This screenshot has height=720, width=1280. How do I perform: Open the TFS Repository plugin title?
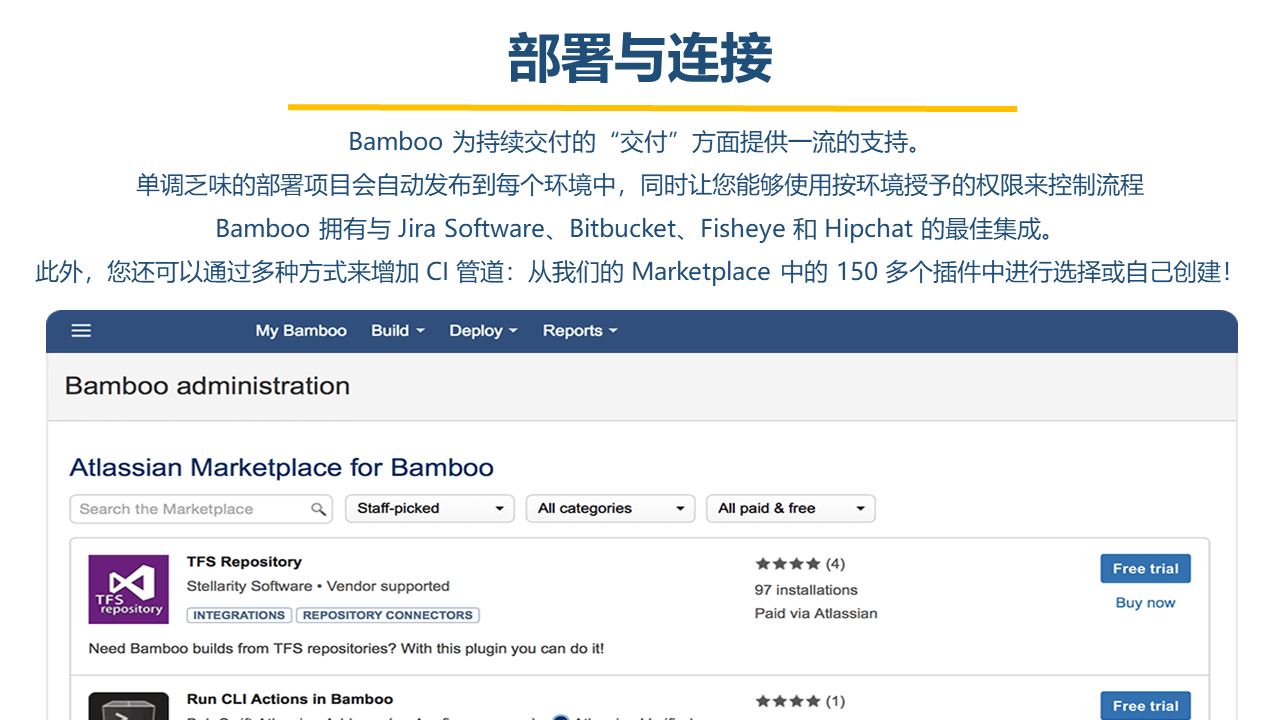tap(244, 562)
